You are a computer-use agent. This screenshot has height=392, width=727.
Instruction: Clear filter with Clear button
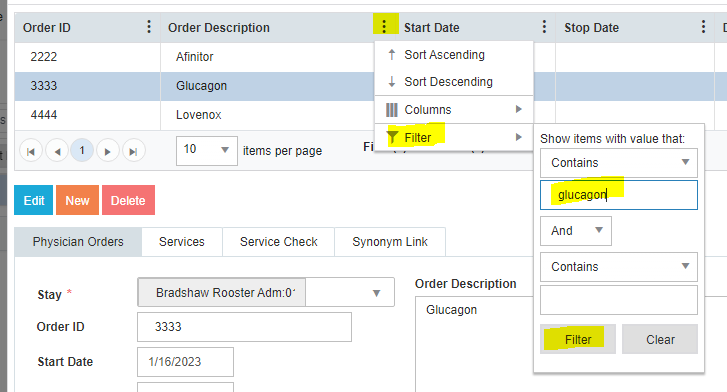tap(660, 340)
